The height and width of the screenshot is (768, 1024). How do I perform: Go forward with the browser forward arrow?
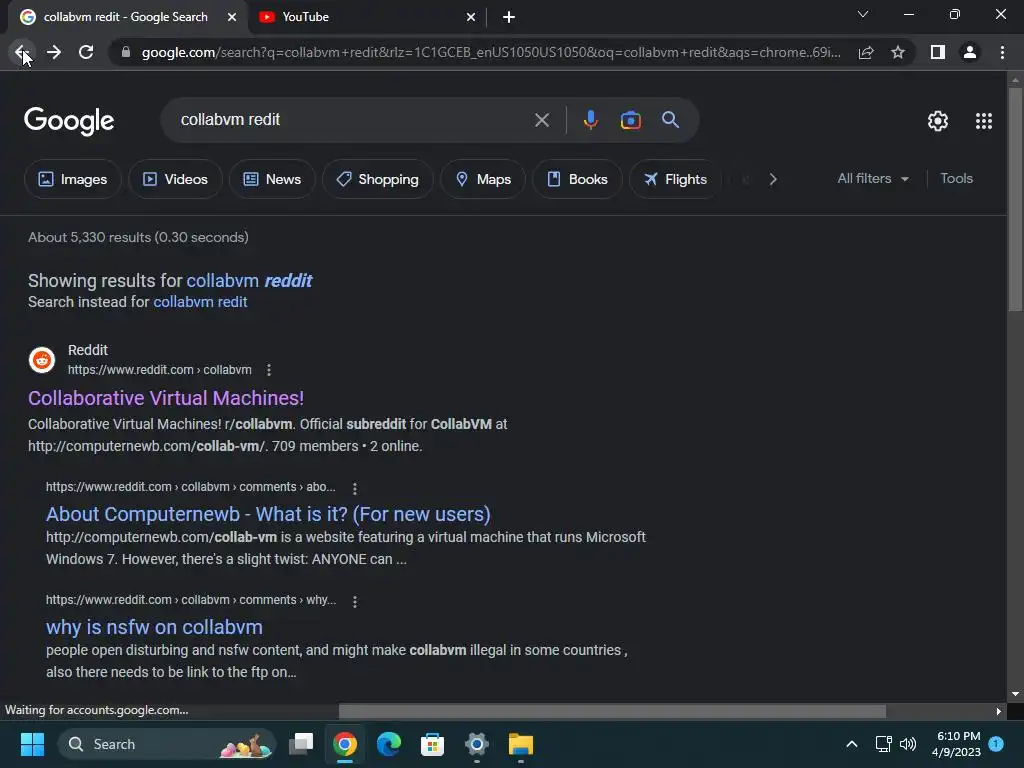54,52
